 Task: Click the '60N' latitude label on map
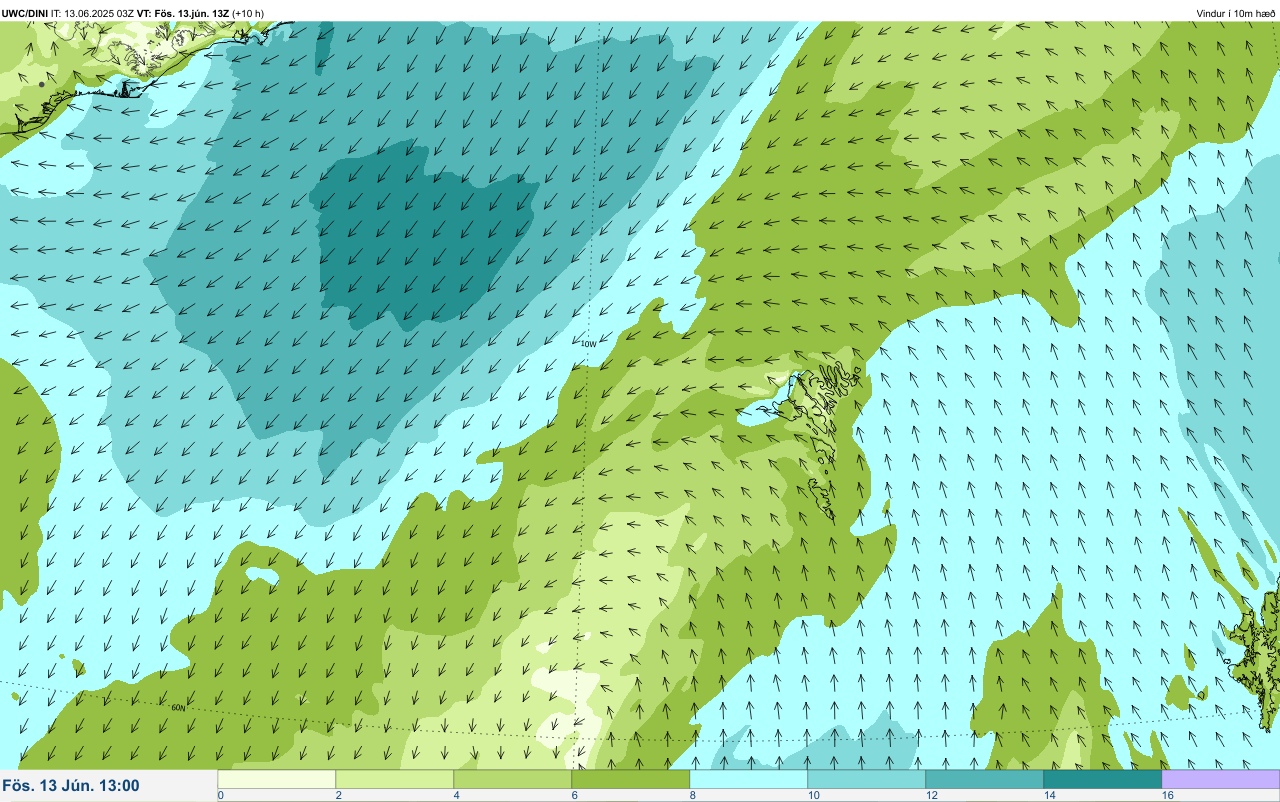(178, 708)
